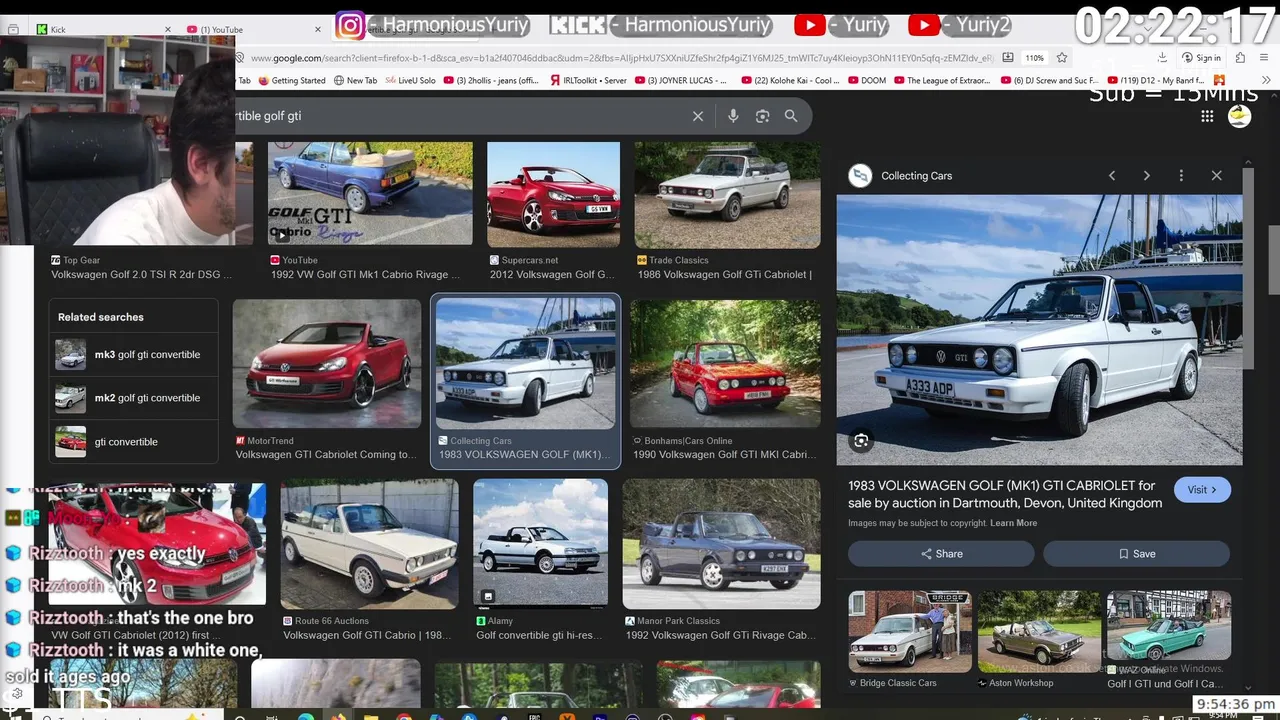
Task: Visit the Collecting Cars page
Action: (1202, 490)
